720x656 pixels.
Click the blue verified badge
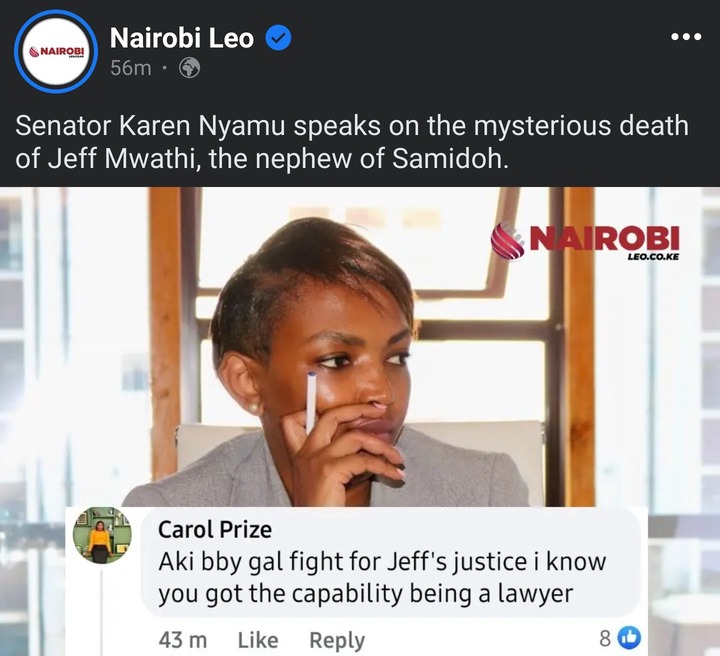click(x=278, y=38)
